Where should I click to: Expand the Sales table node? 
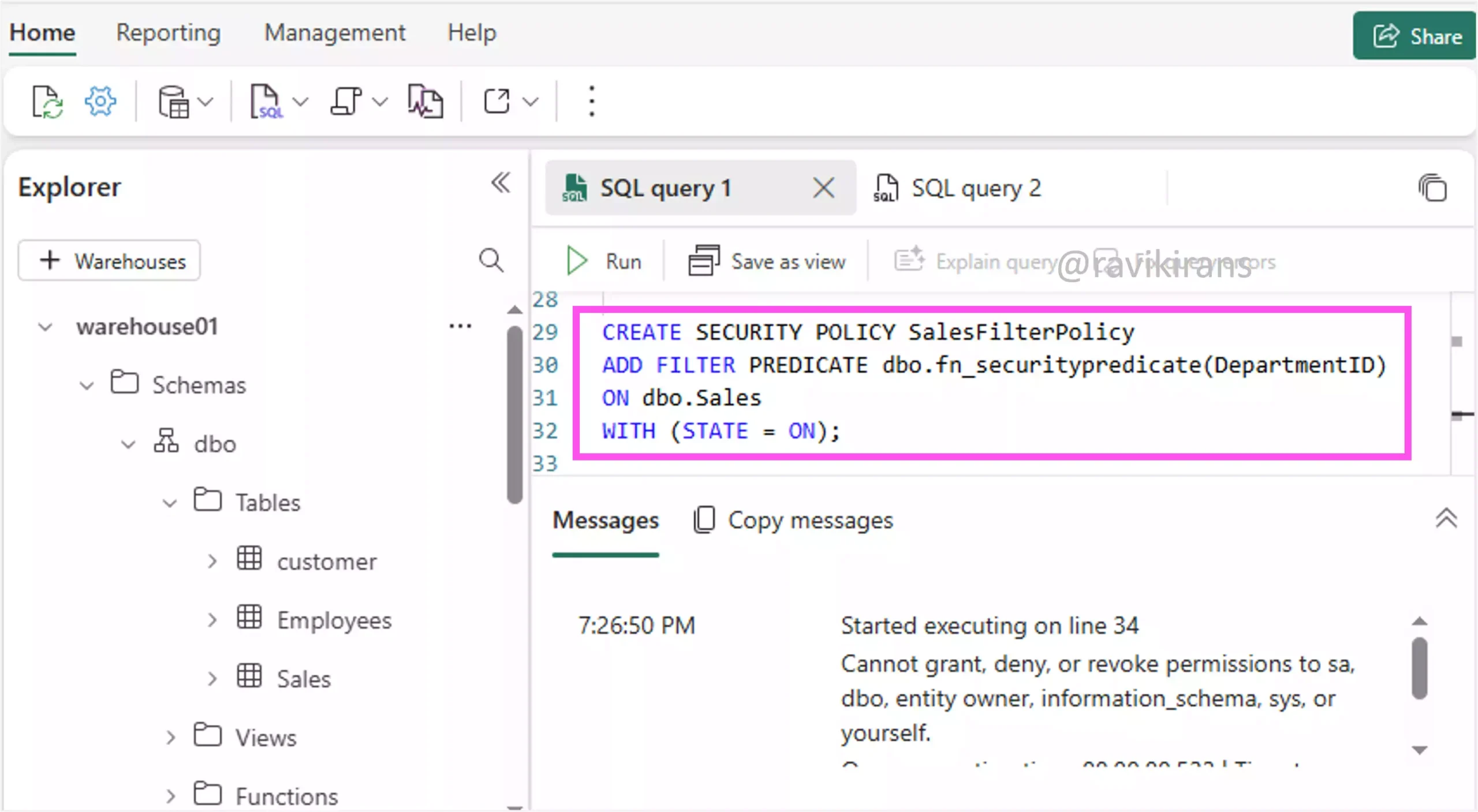point(212,679)
